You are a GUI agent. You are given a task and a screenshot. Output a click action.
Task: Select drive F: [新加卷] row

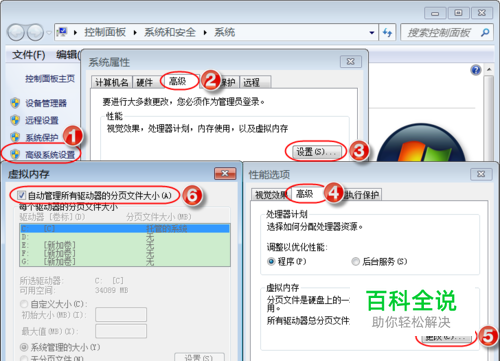click(x=125, y=254)
